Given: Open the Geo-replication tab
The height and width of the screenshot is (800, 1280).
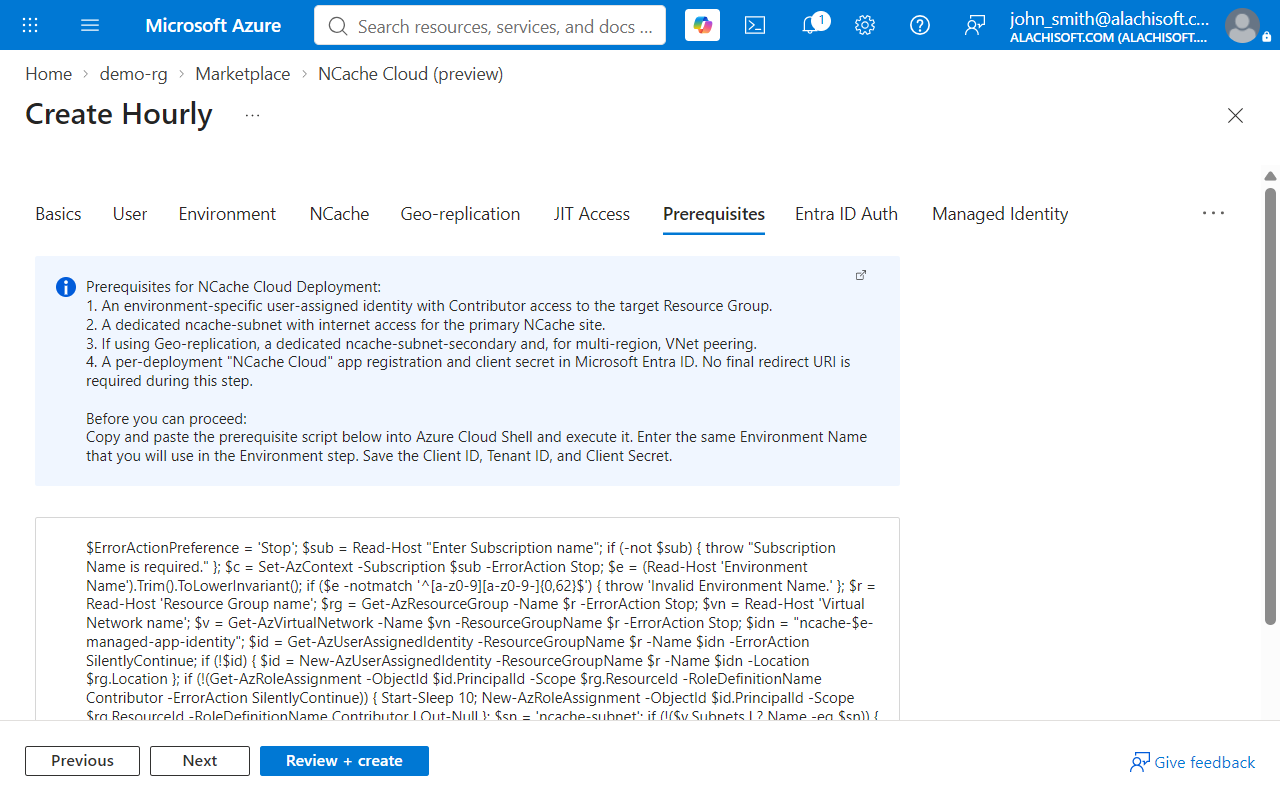Looking at the screenshot, I should (460, 214).
